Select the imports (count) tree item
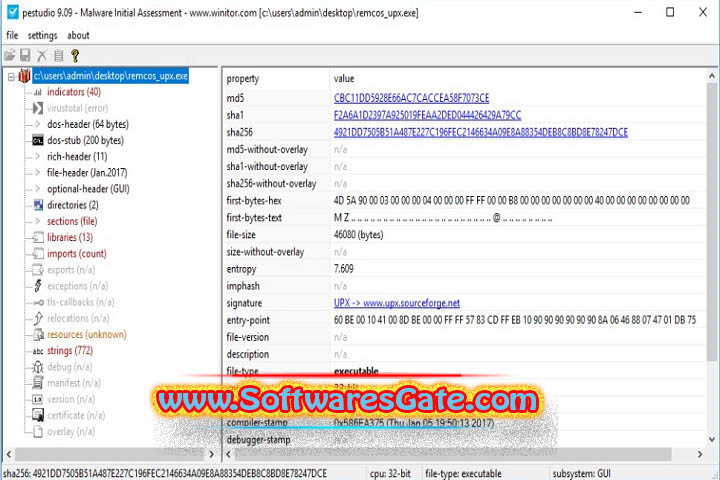The width and height of the screenshot is (720, 480). coord(76,254)
